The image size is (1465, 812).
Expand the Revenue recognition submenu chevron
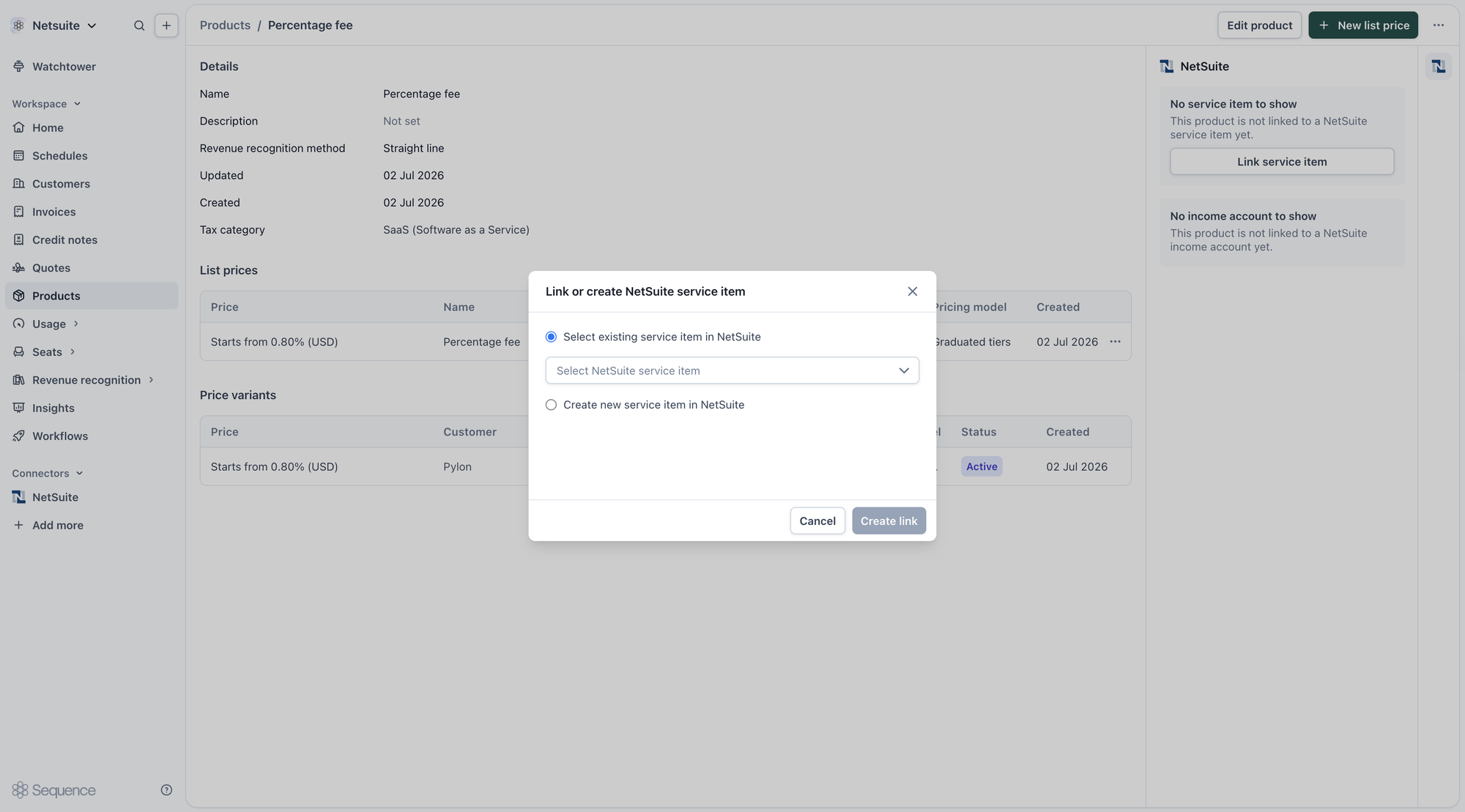[x=151, y=380]
